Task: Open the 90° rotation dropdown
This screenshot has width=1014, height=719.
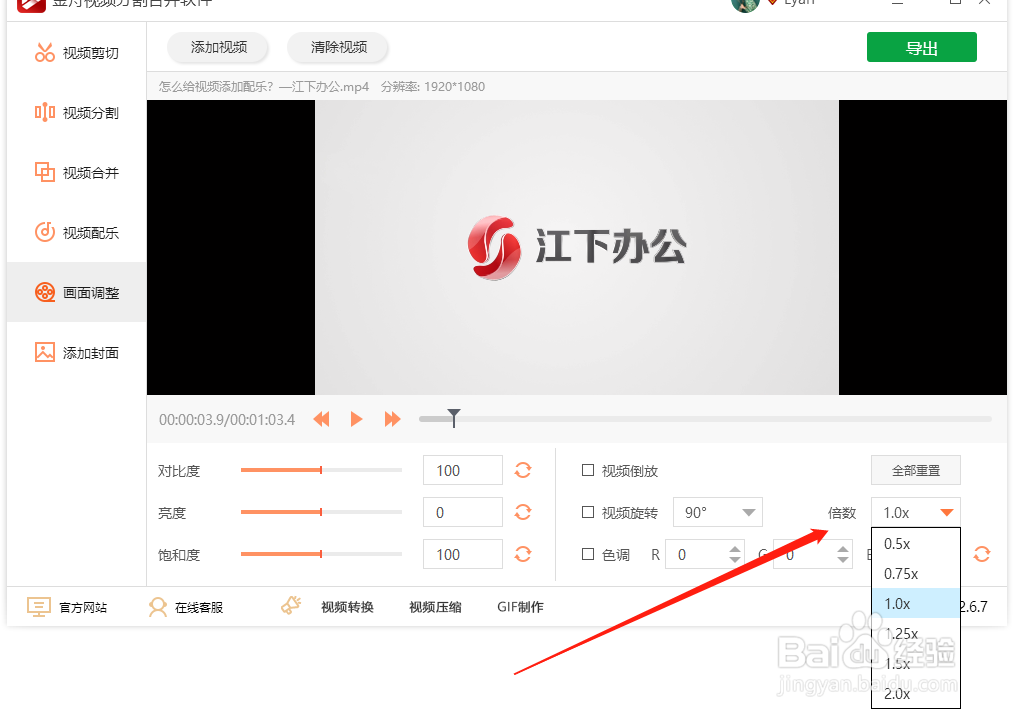Action: point(718,512)
